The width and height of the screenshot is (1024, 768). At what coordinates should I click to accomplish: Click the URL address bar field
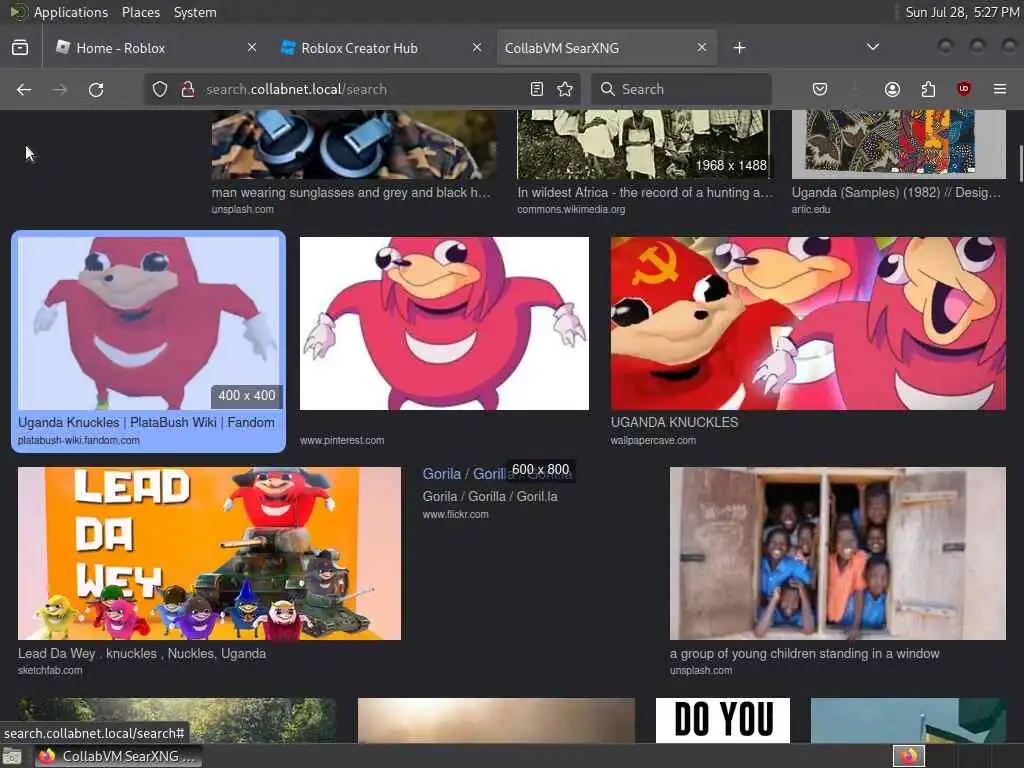[362, 89]
